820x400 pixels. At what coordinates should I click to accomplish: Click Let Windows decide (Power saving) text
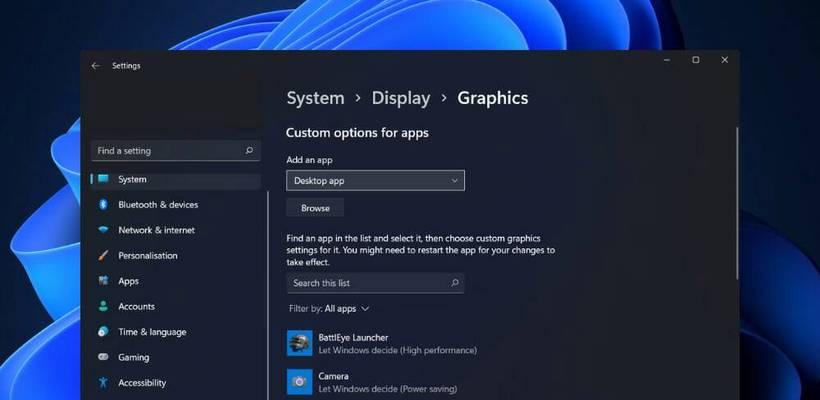point(388,389)
